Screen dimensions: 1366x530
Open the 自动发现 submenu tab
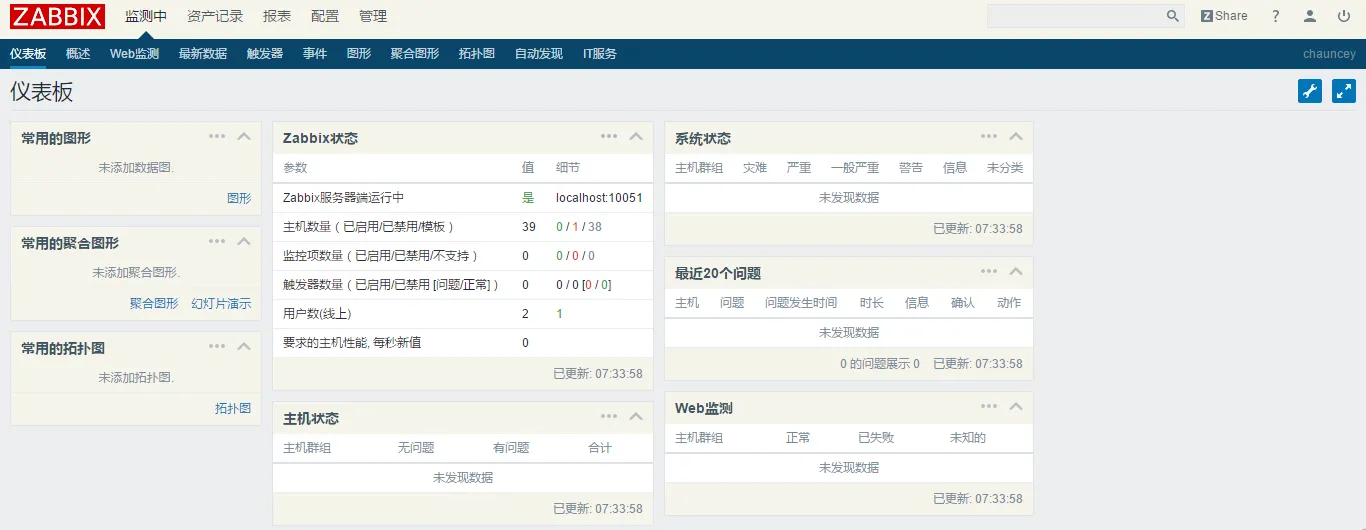pos(539,54)
